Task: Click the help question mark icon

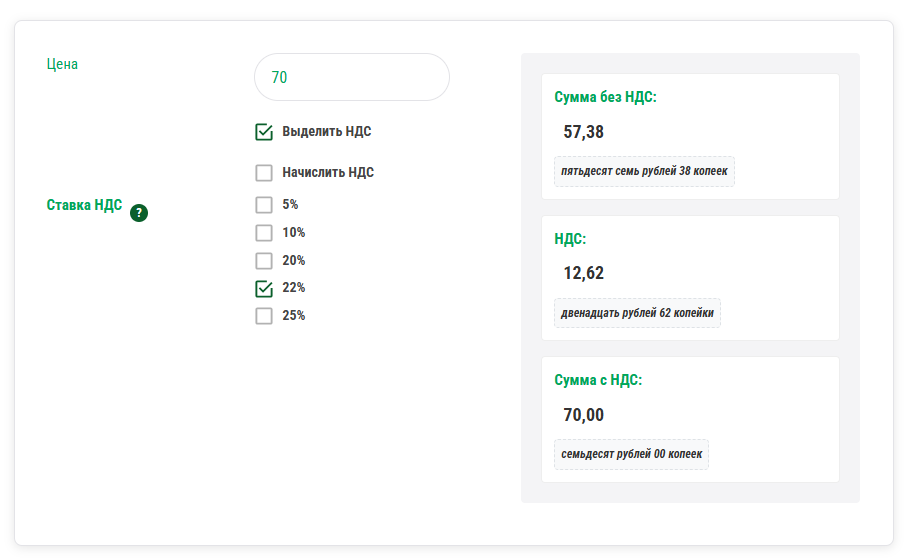Action: (139, 212)
